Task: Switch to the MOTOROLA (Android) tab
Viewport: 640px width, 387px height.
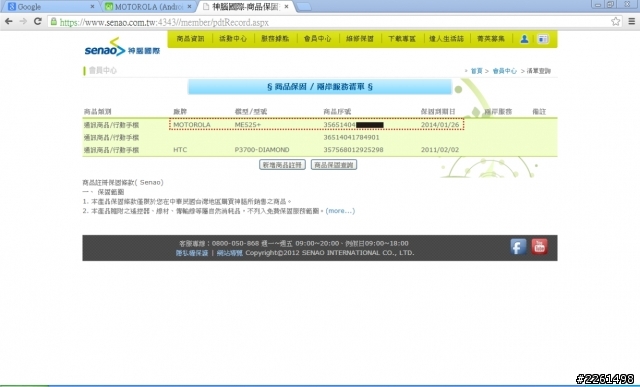Action: (147, 7)
